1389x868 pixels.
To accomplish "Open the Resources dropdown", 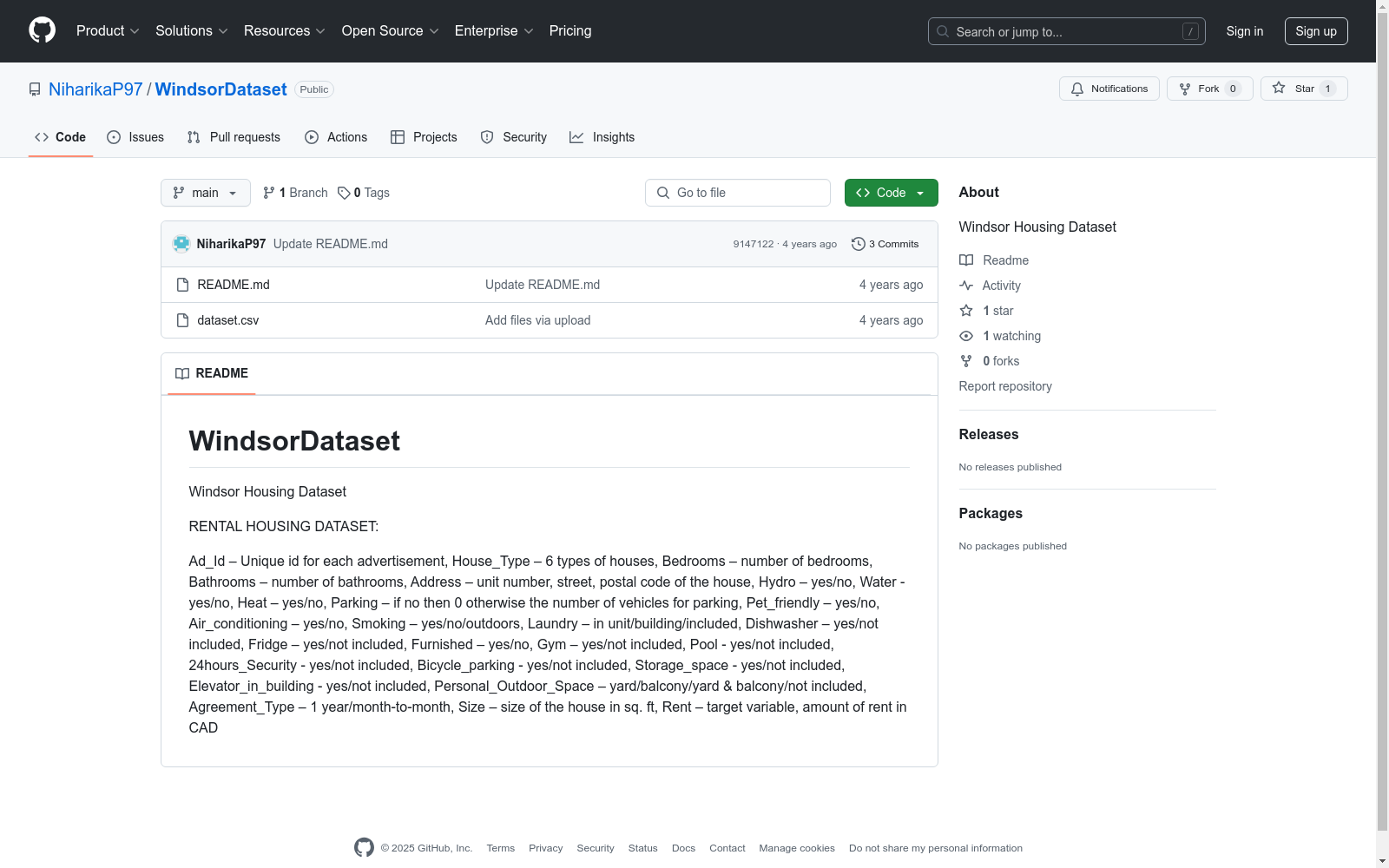I will [285, 31].
